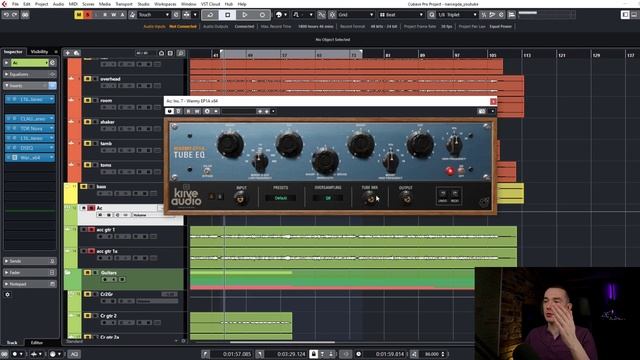Click the Kiive Audio INPUT knob
Viewport: 640px width, 360px height.
pyautogui.click(x=241, y=199)
